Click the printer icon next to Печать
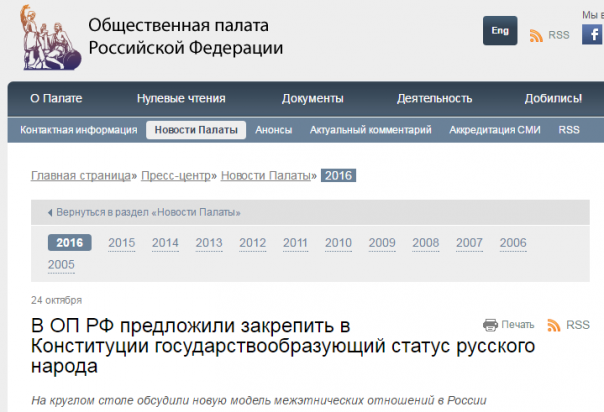 (x=490, y=325)
